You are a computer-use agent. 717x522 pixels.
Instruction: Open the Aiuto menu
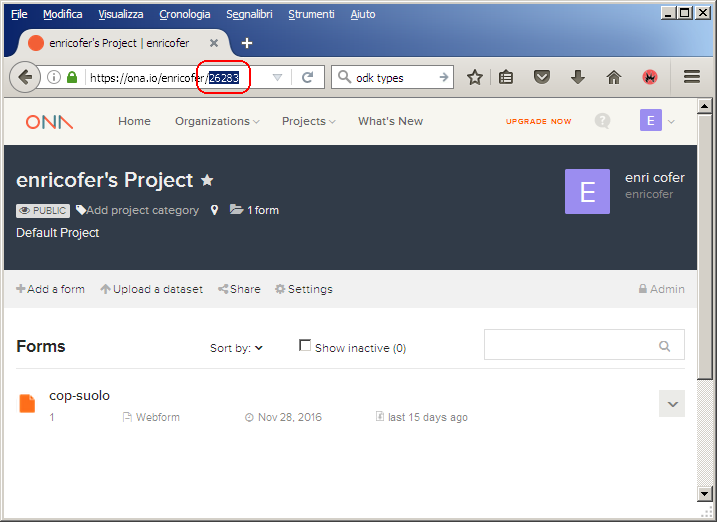[363, 14]
